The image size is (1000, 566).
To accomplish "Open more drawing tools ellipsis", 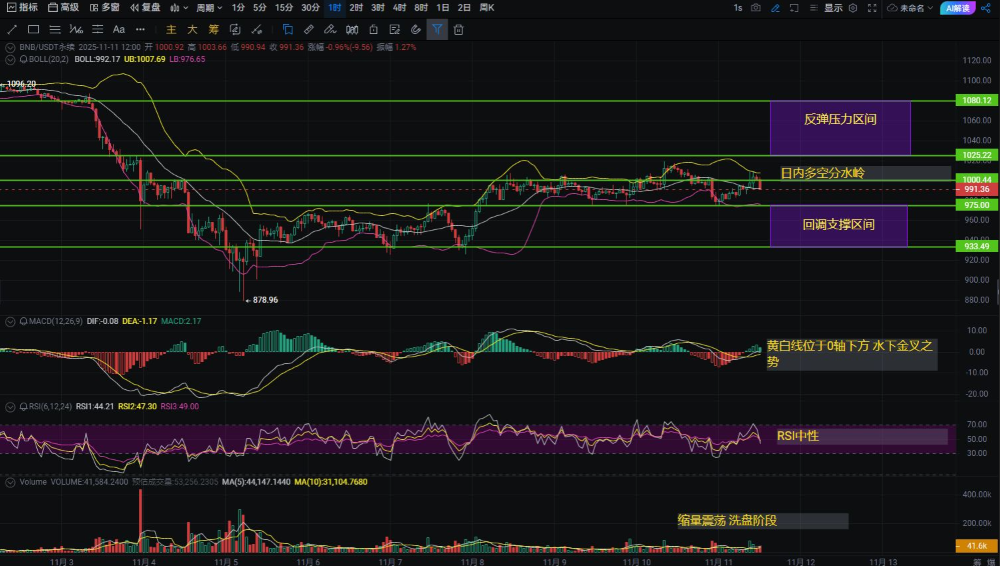I will [x=140, y=29].
